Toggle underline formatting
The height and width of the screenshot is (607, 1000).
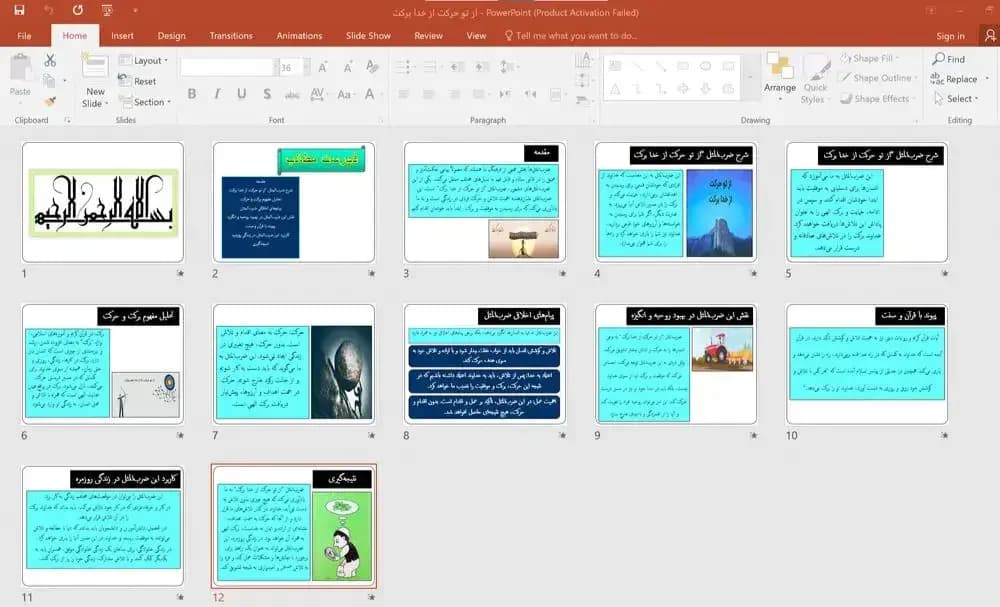[x=242, y=94]
